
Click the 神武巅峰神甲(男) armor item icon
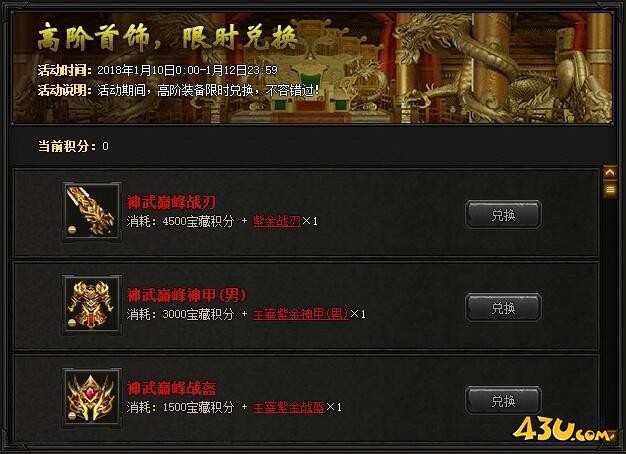click(91, 305)
